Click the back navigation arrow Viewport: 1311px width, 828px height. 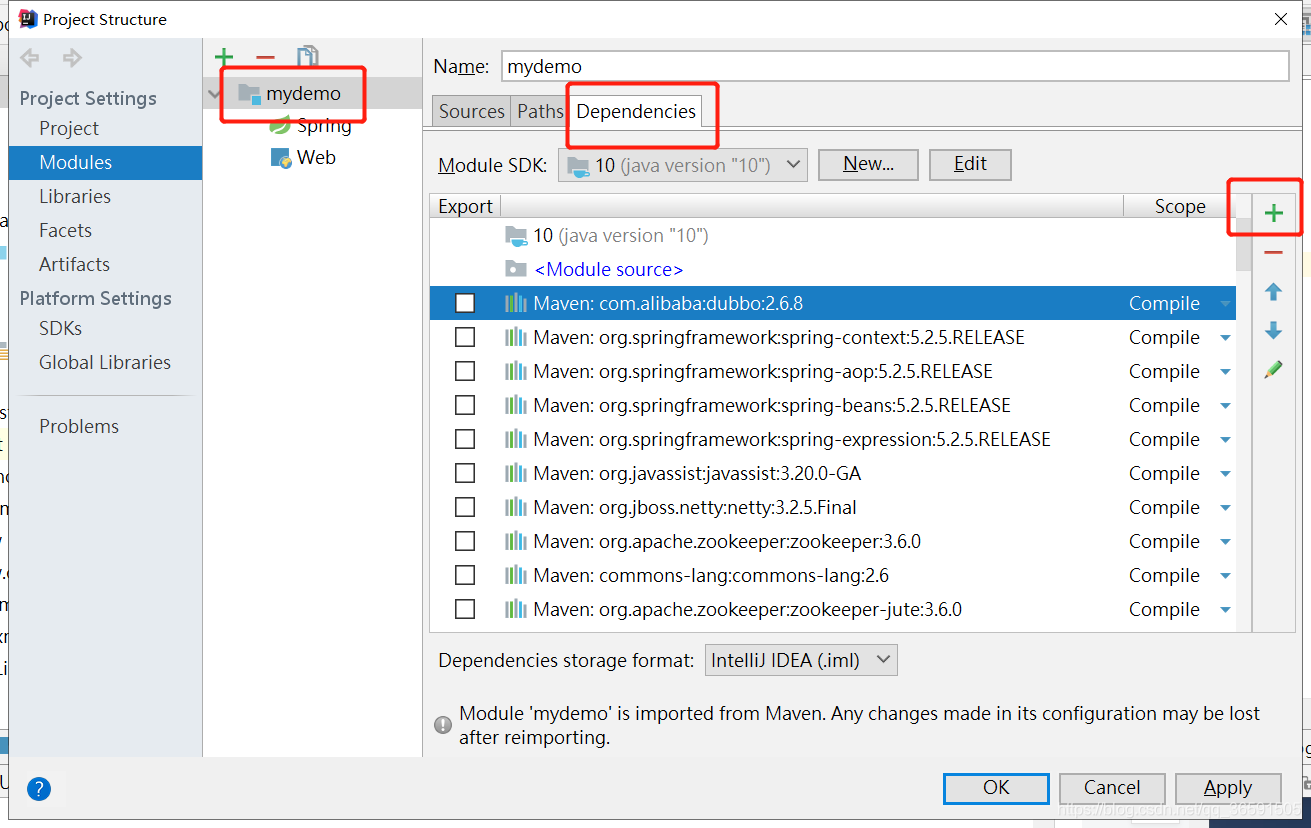(x=30, y=58)
